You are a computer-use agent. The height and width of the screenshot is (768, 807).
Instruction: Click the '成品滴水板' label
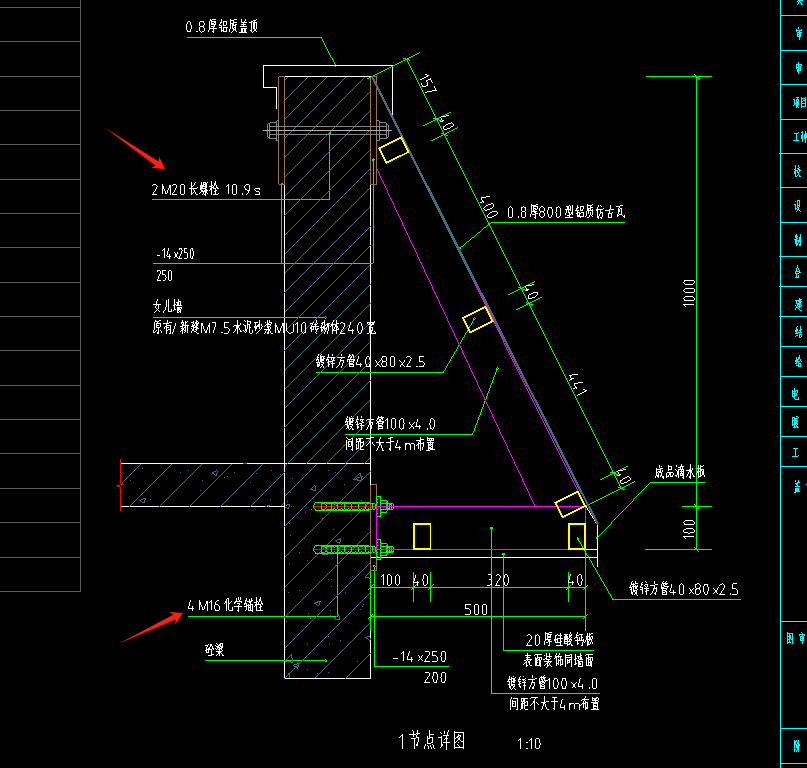click(x=679, y=472)
